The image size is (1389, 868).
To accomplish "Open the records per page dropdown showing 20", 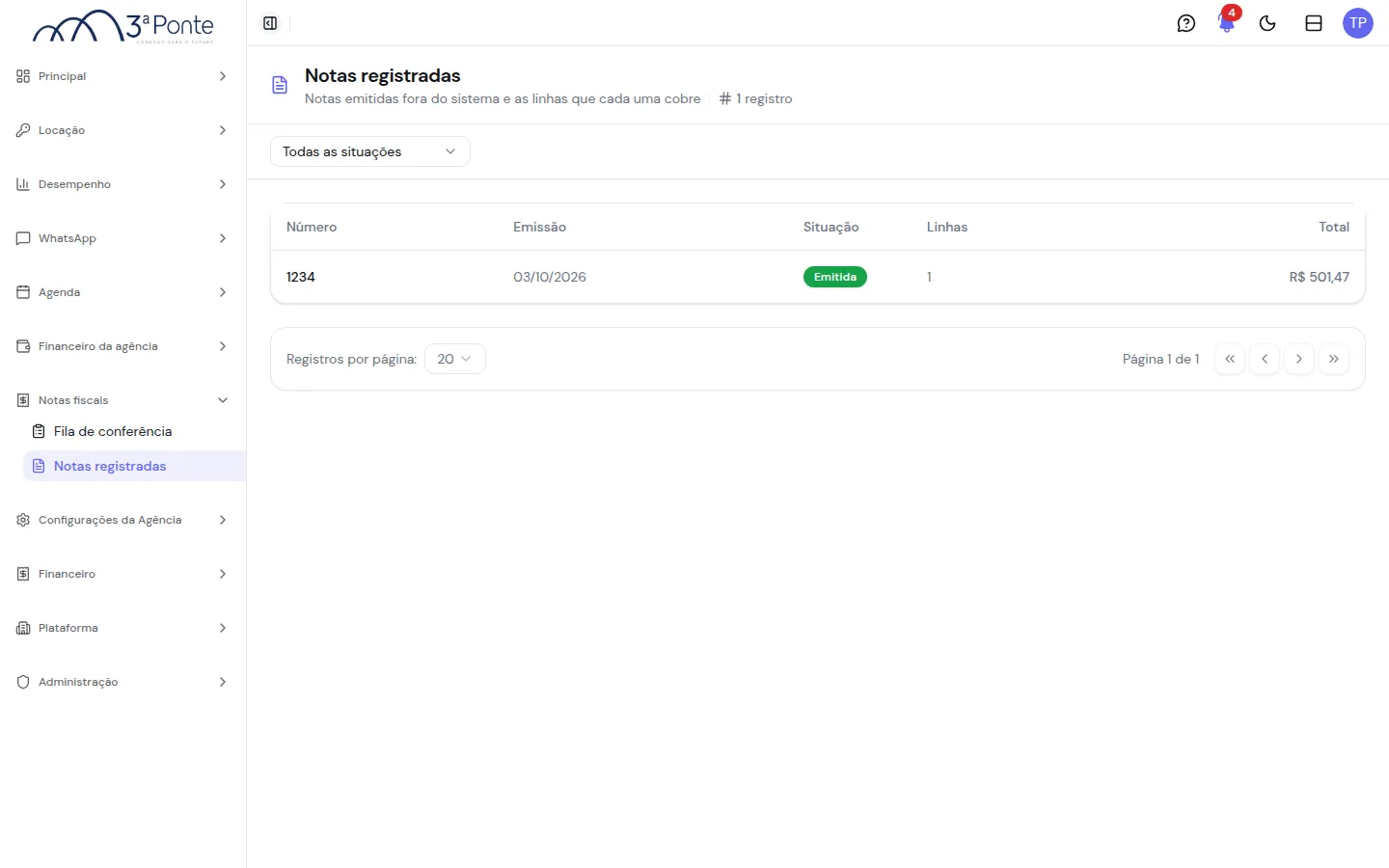I will coord(455,359).
